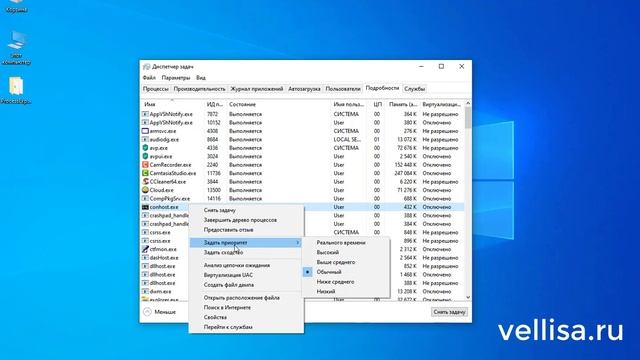Viewport: 640px width, 360px height.
Task: Choose Создать файл дампа
Action: tap(229, 285)
